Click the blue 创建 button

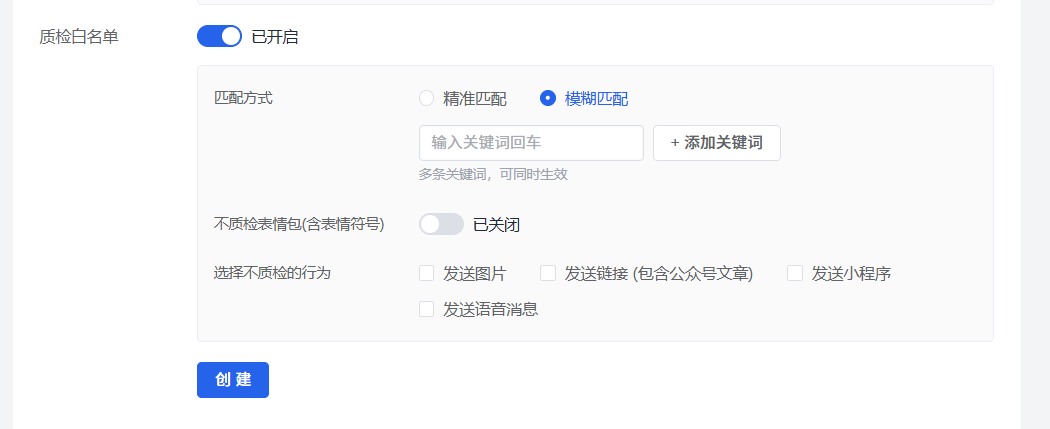[x=233, y=379]
